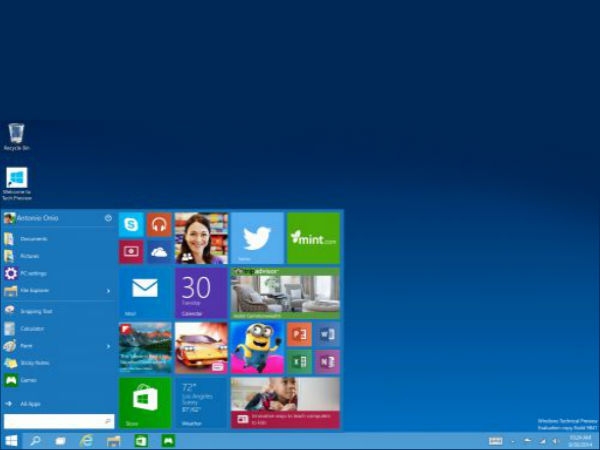
Task: Open the Calendar tile showing 30
Action: pyautogui.click(x=201, y=293)
